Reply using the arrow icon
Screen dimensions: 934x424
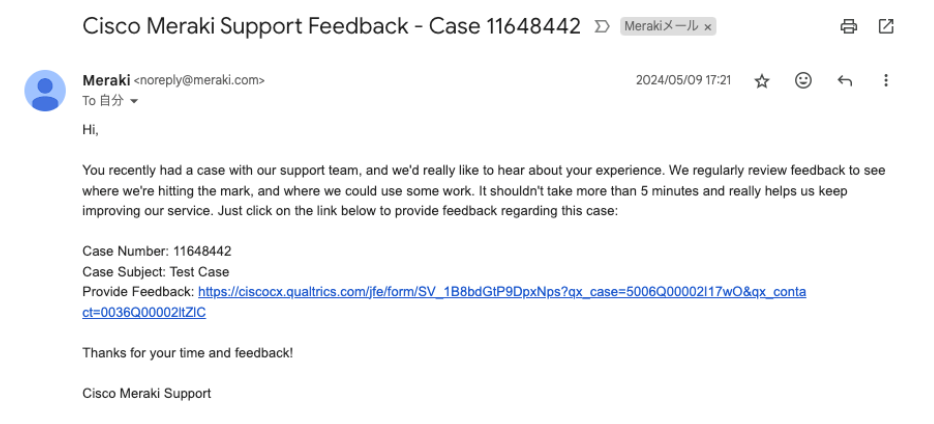point(845,81)
